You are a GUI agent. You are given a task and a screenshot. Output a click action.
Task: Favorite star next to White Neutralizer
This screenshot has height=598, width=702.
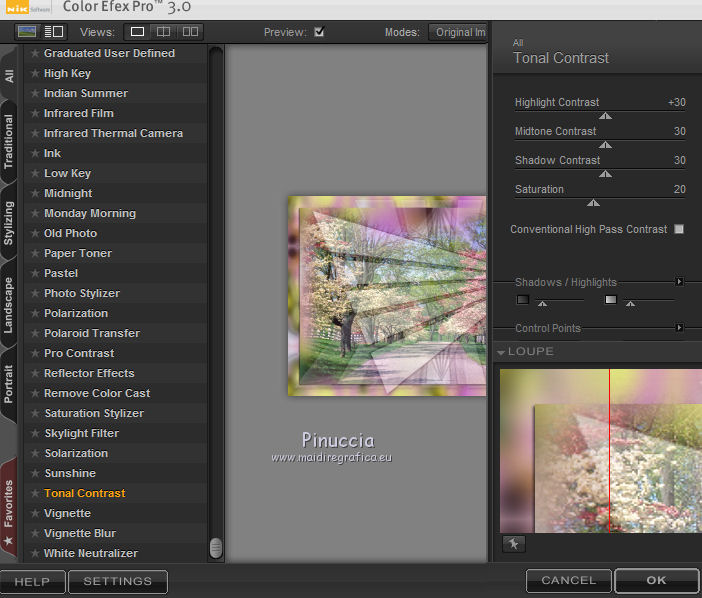tap(35, 553)
